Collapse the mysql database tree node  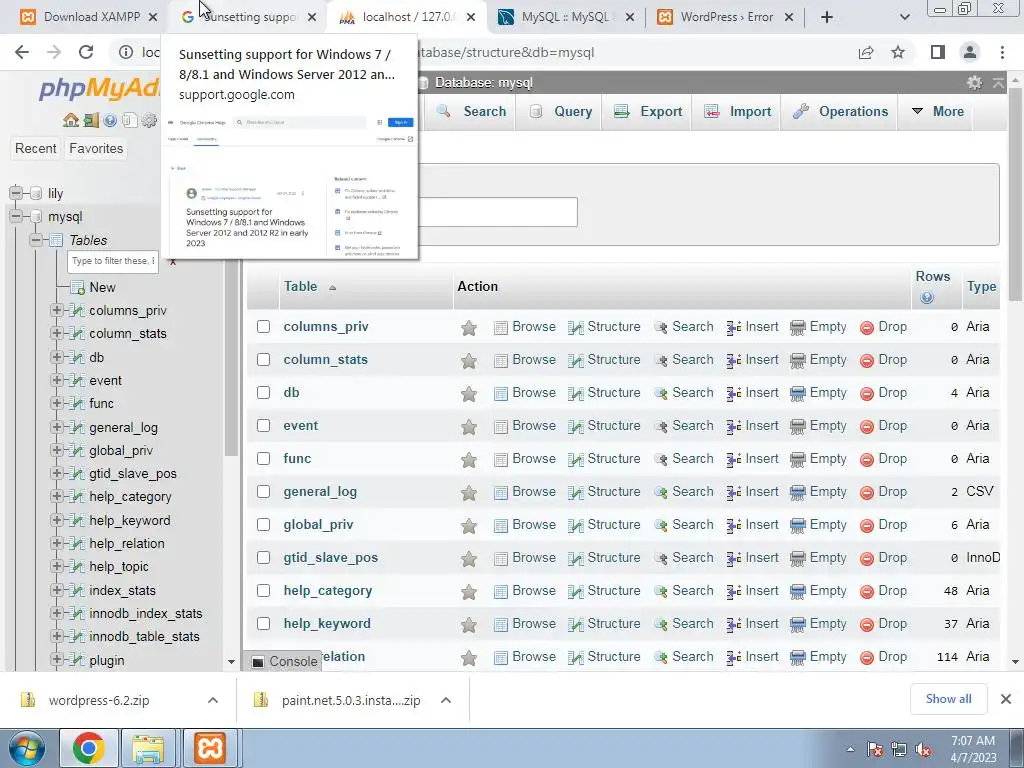(16, 216)
